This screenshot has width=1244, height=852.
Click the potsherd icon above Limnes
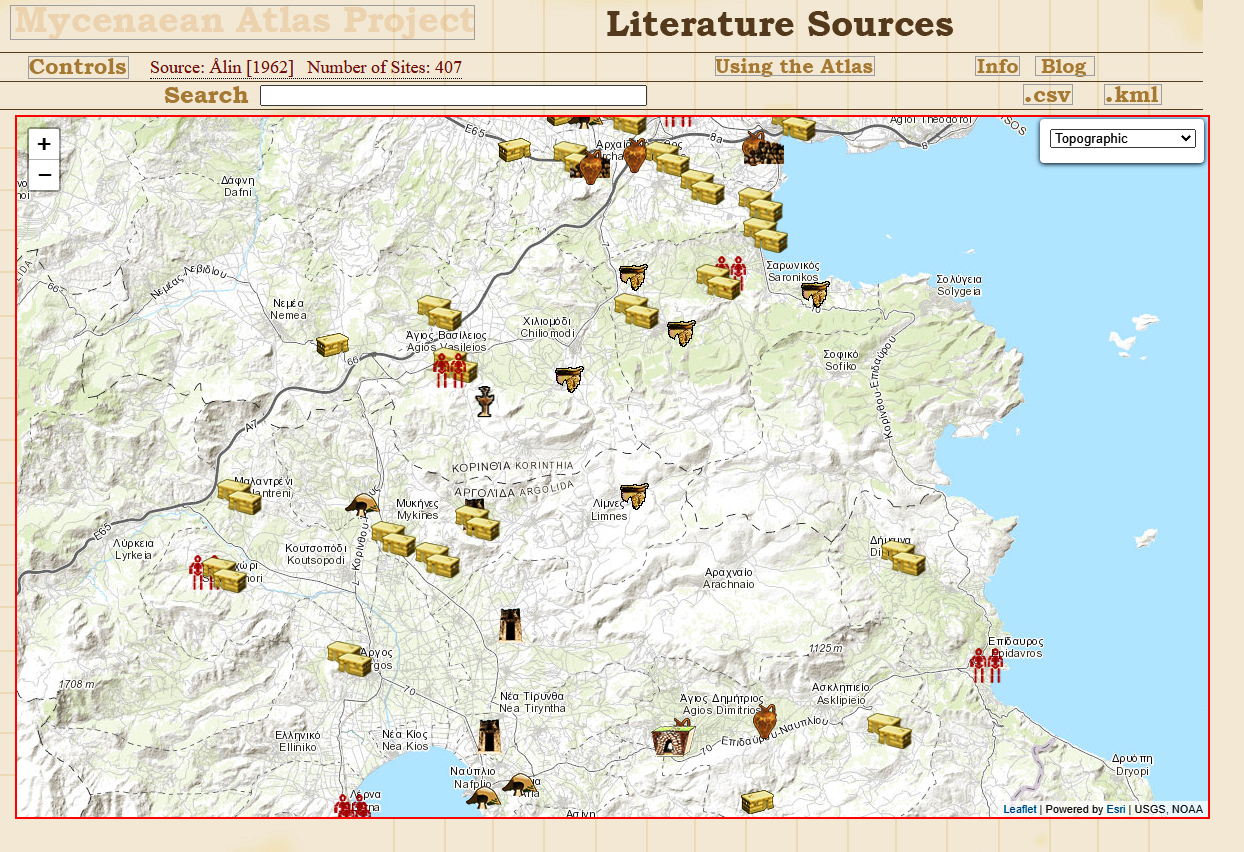coord(634,495)
